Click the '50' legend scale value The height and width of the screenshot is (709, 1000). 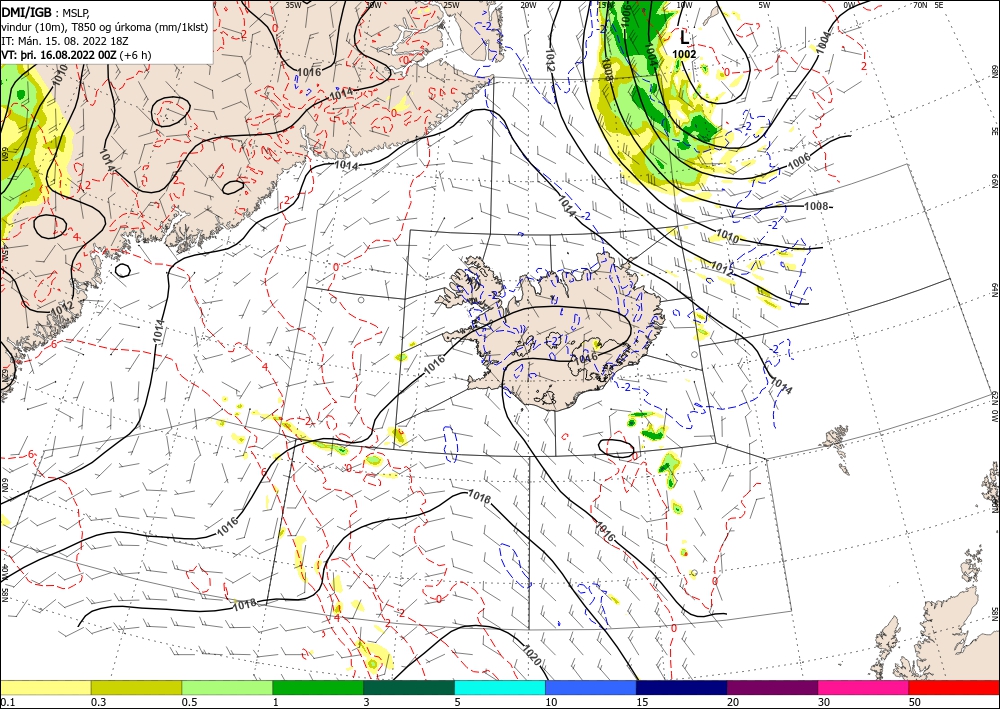click(x=915, y=702)
